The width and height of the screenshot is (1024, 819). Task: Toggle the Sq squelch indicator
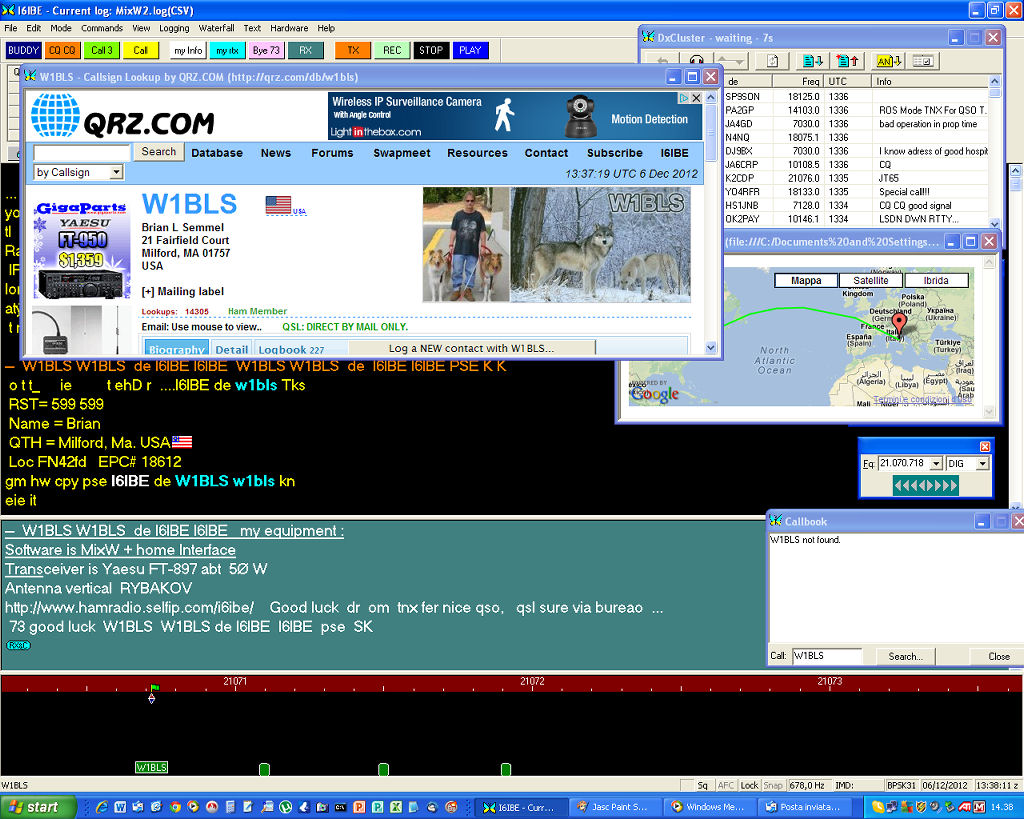pos(702,786)
